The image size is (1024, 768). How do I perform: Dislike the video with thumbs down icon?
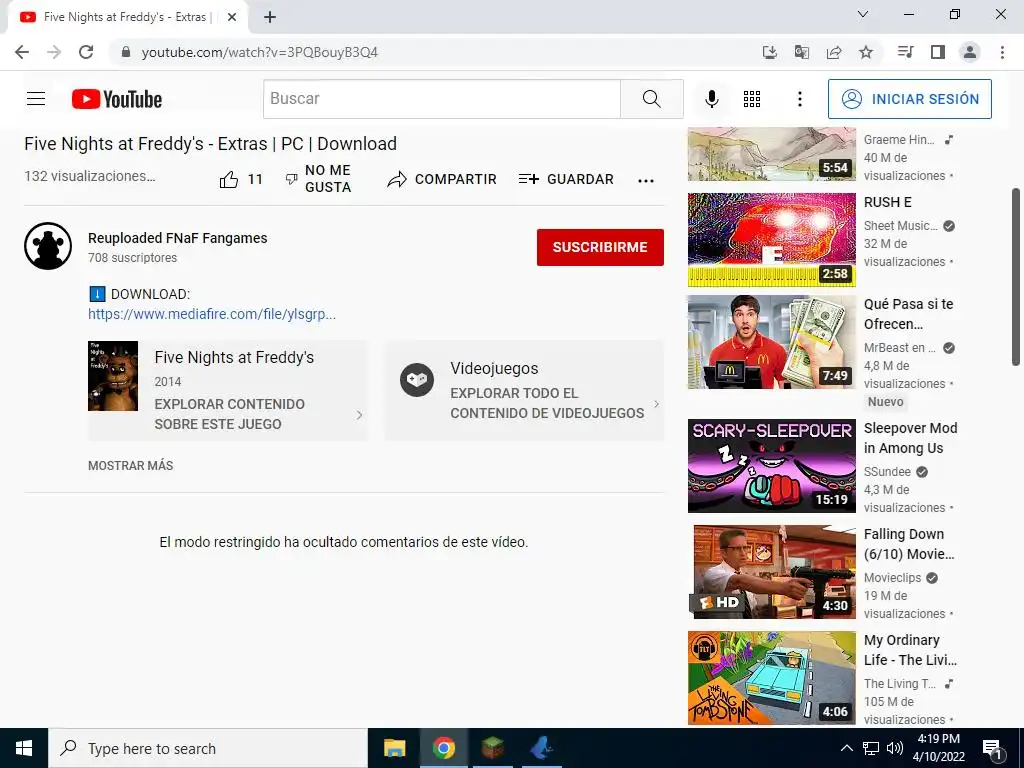[x=292, y=179]
